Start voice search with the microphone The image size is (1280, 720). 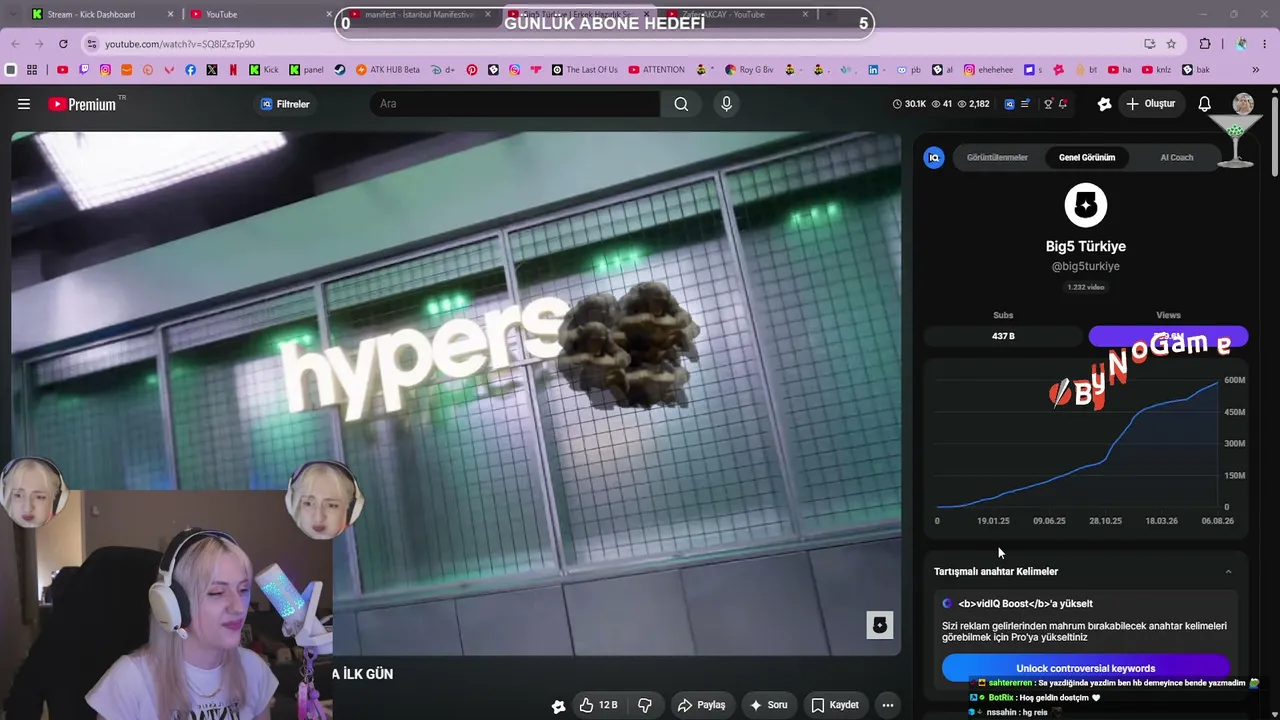726,104
